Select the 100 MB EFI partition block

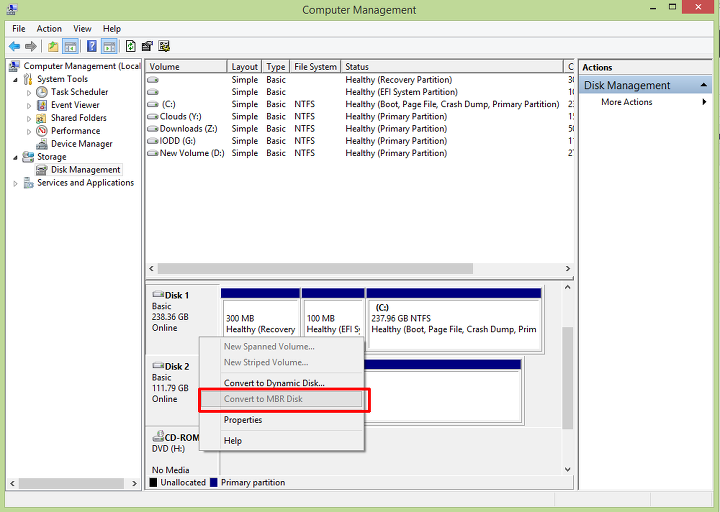(x=333, y=319)
